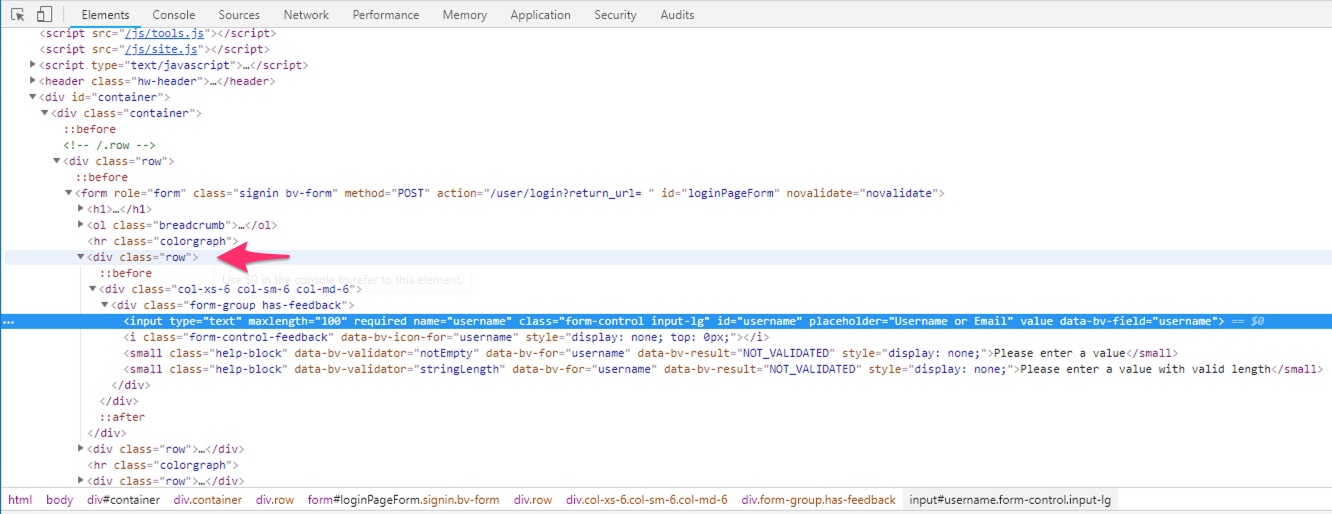This screenshot has width=1332, height=514.
Task: Collapse the div form-group has-feedback node
Action: click(105, 305)
